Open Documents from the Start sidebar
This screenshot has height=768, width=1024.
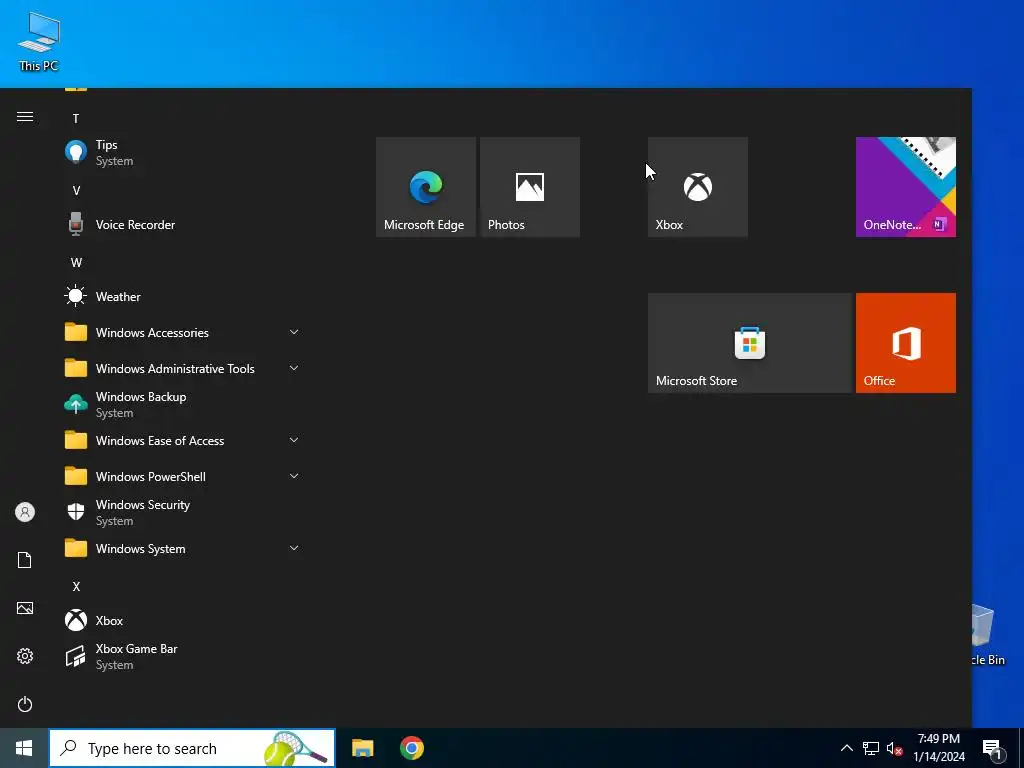(25, 560)
